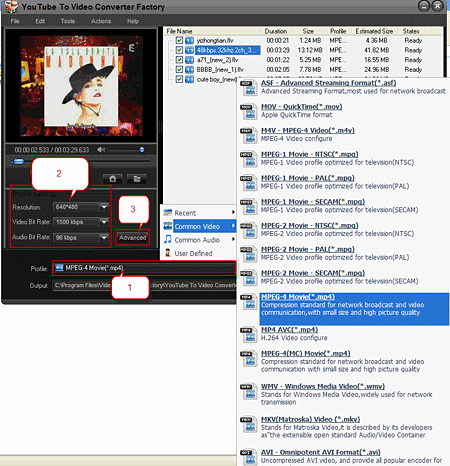Expand the Common Video submenu

click(x=233, y=226)
